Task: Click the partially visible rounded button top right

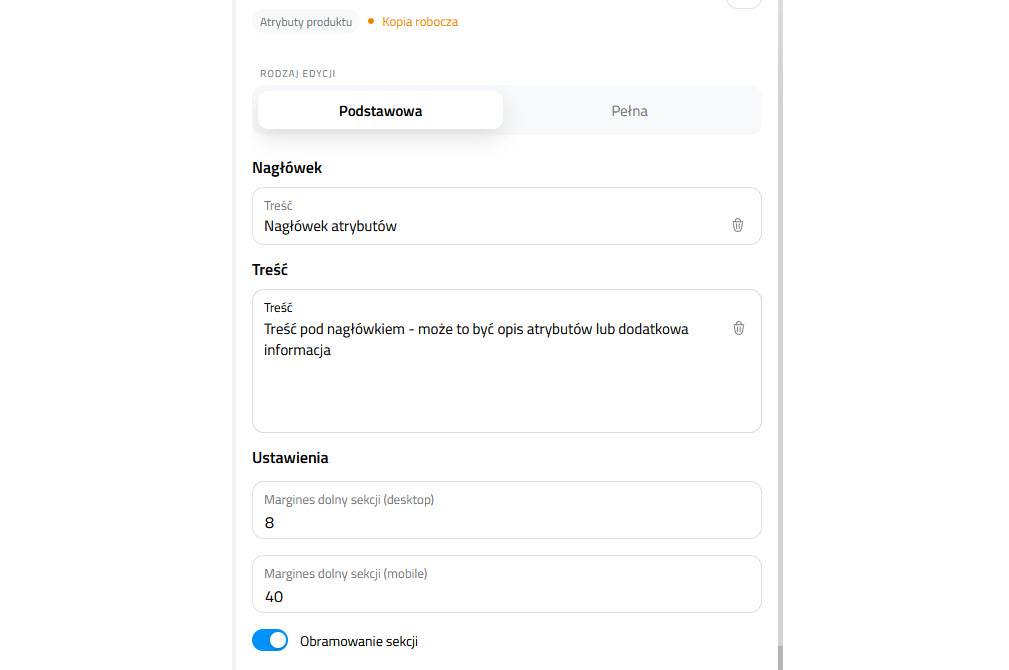Action: pyautogui.click(x=744, y=4)
